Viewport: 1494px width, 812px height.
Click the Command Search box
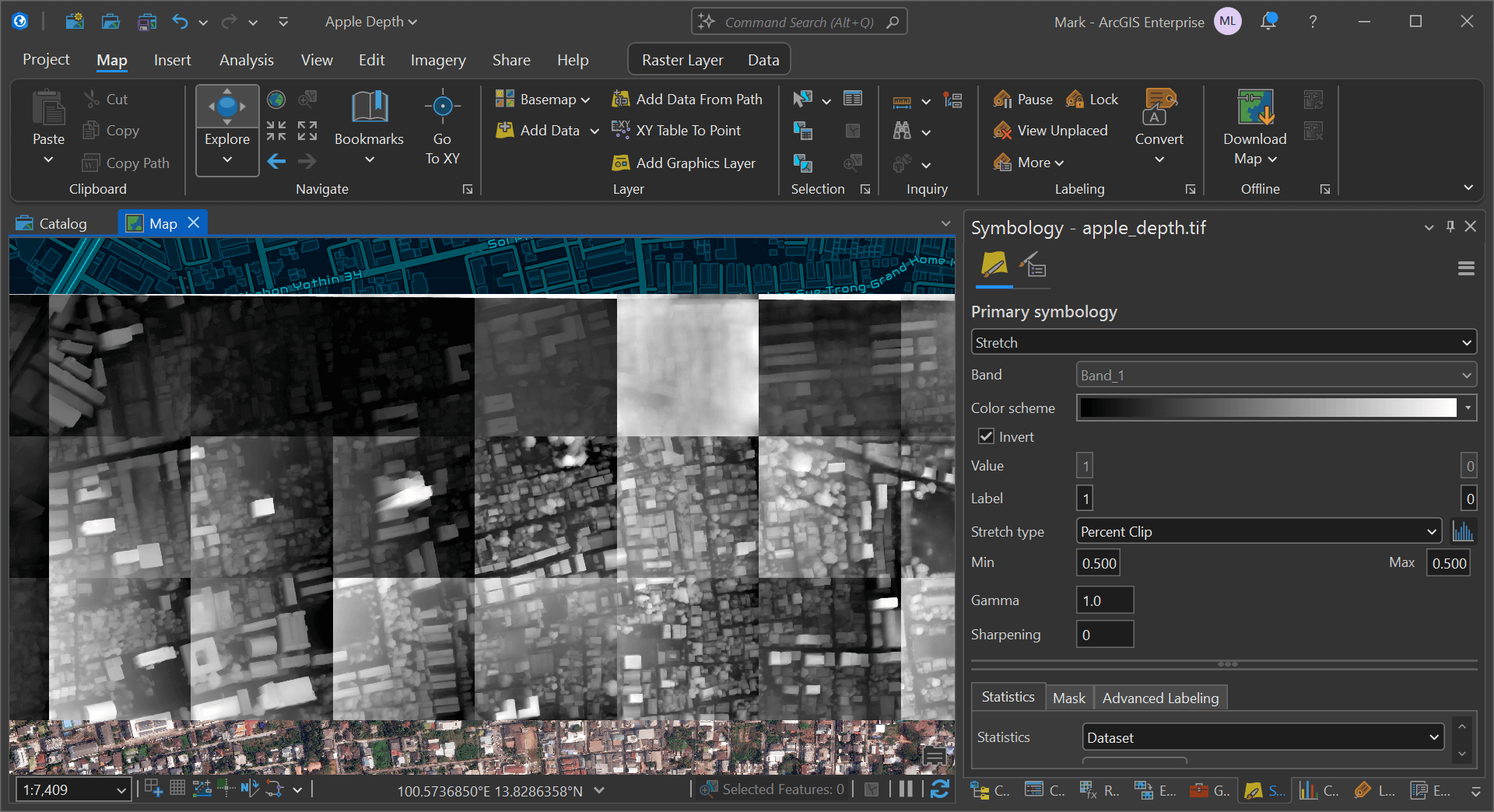799,22
